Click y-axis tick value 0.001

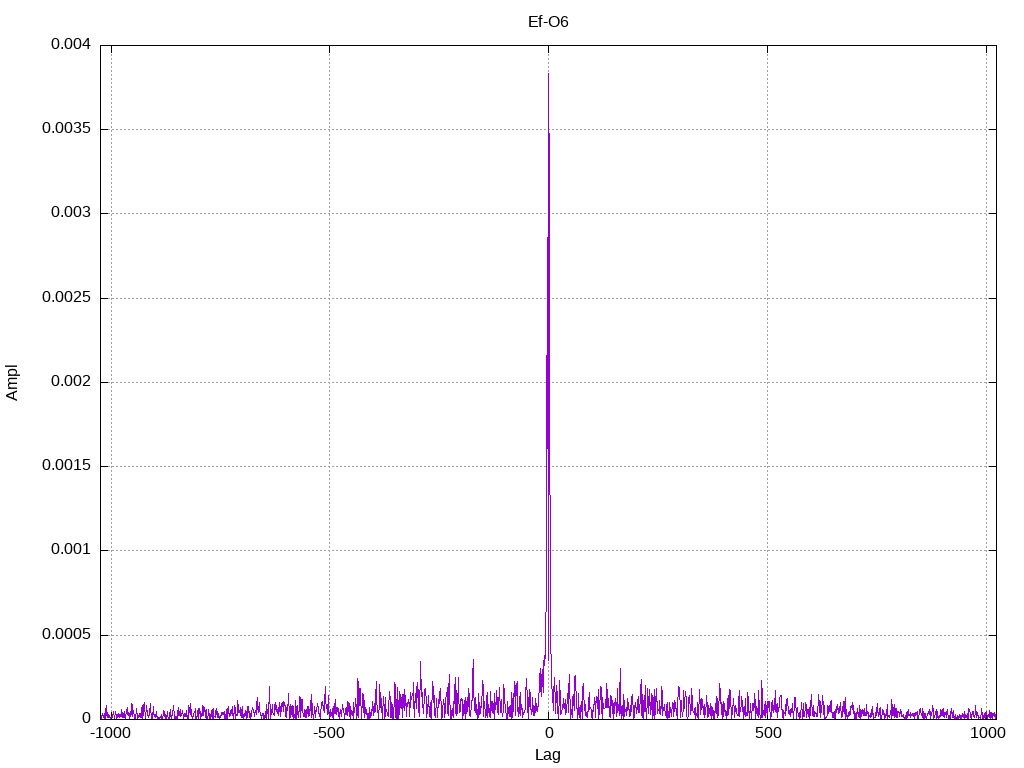click(x=71, y=550)
